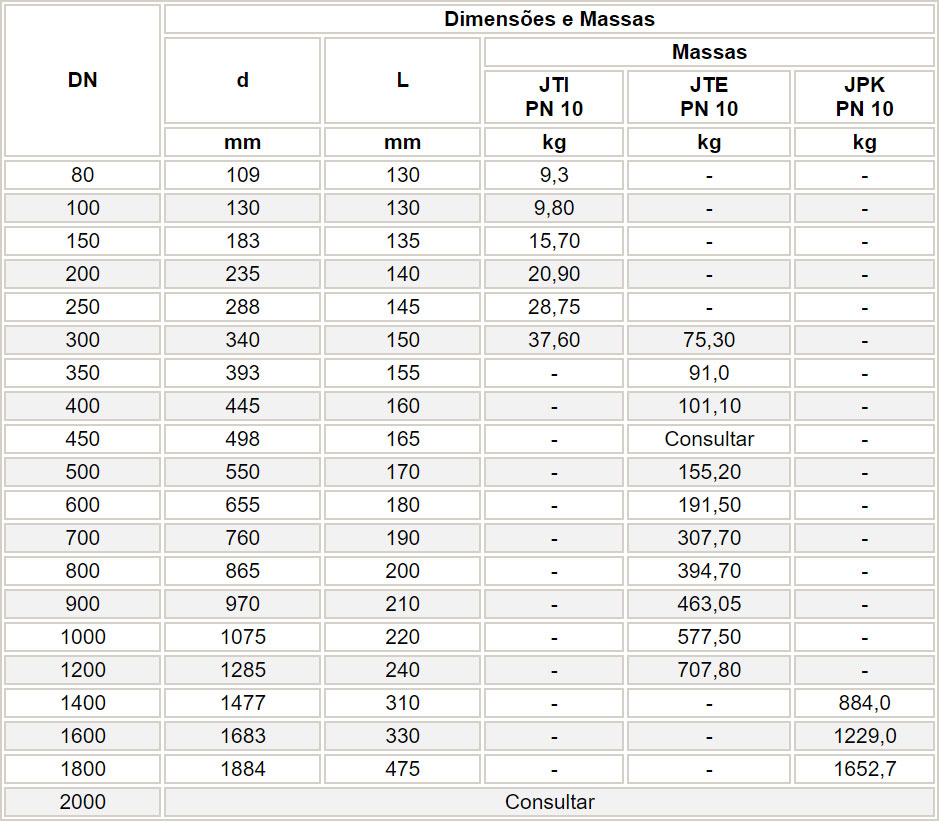The width and height of the screenshot is (939, 821).
Task: Select the DN cell '80'
Action: 83,175
